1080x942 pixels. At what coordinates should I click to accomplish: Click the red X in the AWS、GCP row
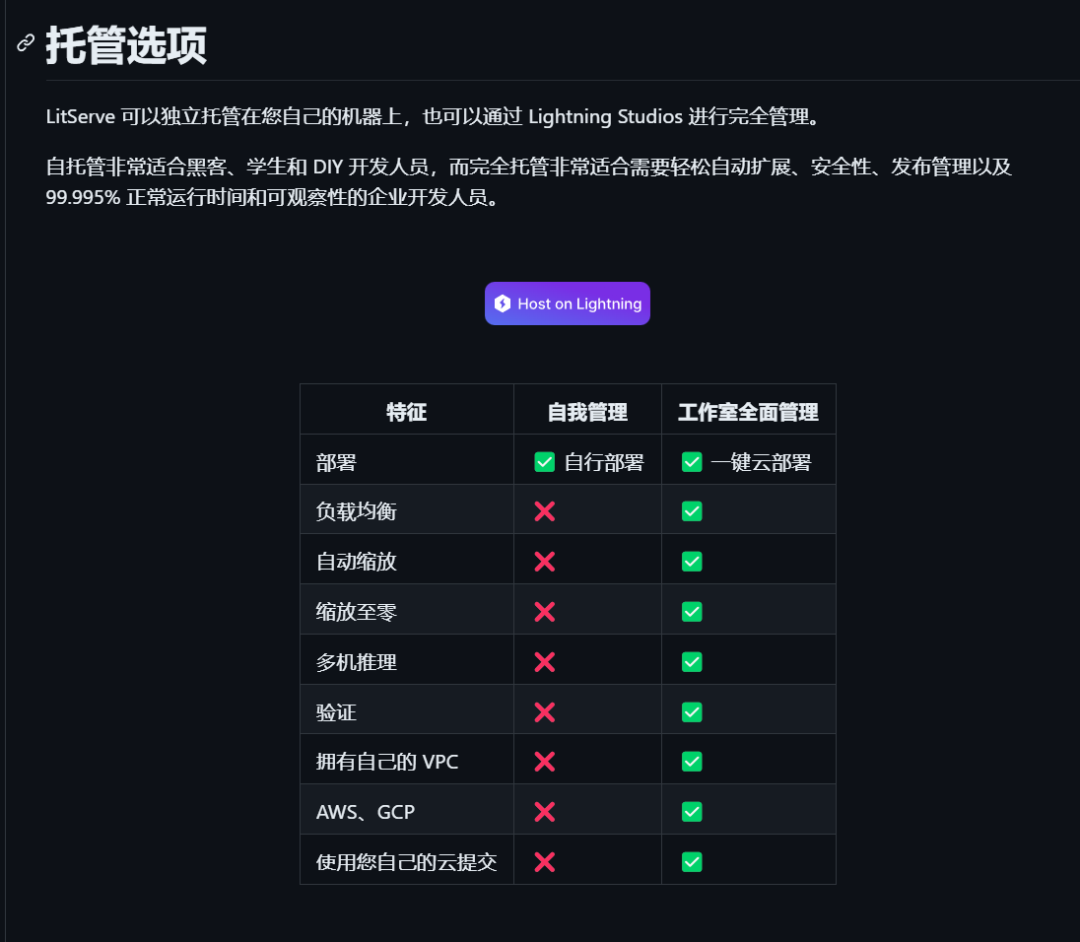(544, 812)
